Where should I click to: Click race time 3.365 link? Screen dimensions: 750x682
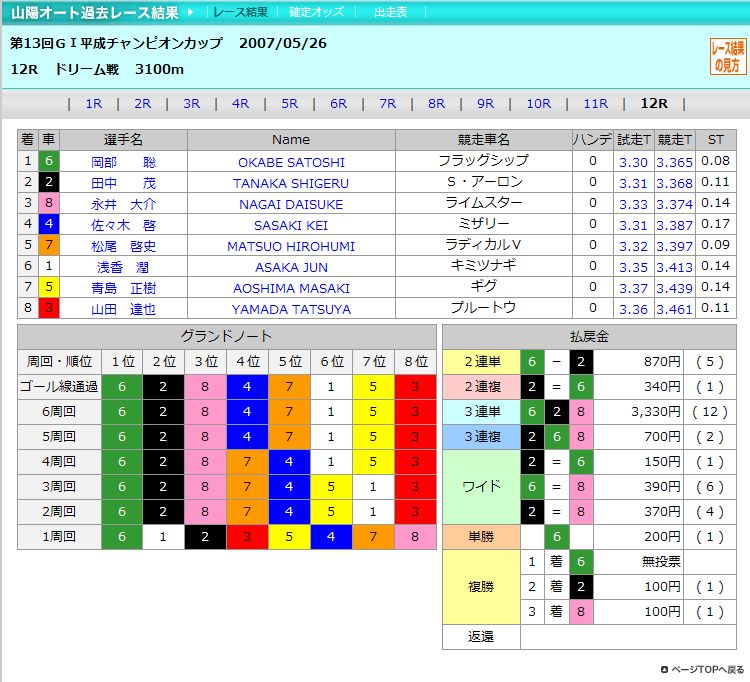click(674, 163)
